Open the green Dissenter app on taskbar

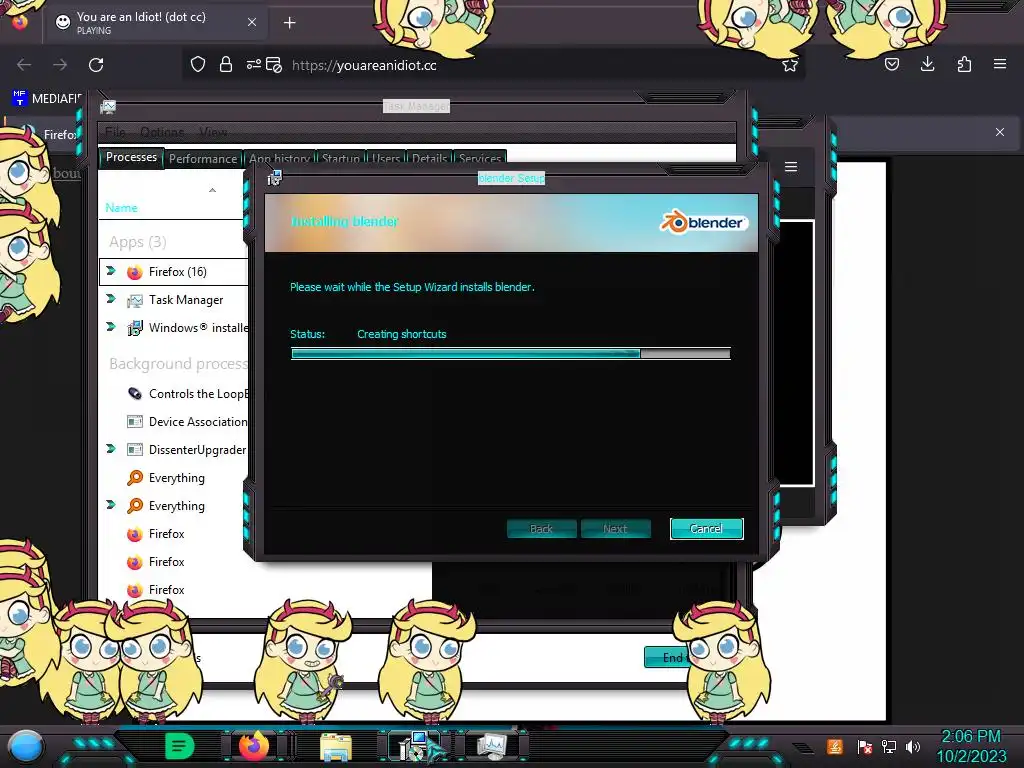point(180,746)
